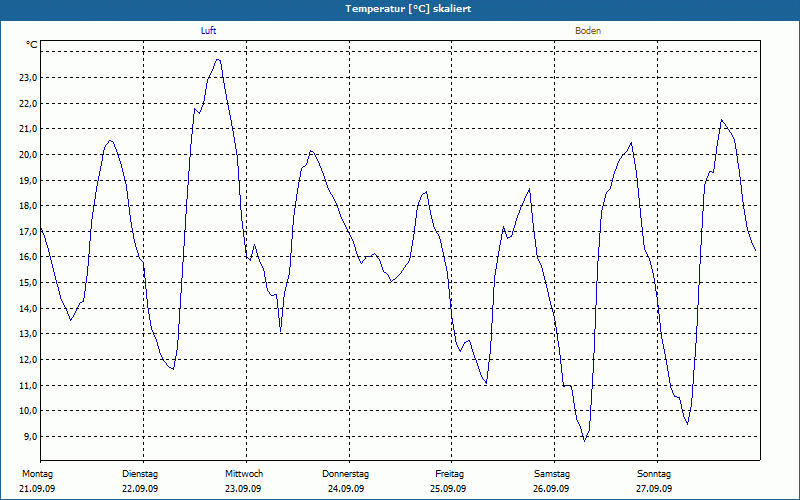Select the 12,0 y-axis value
The width and height of the screenshot is (800, 500).
28,359
